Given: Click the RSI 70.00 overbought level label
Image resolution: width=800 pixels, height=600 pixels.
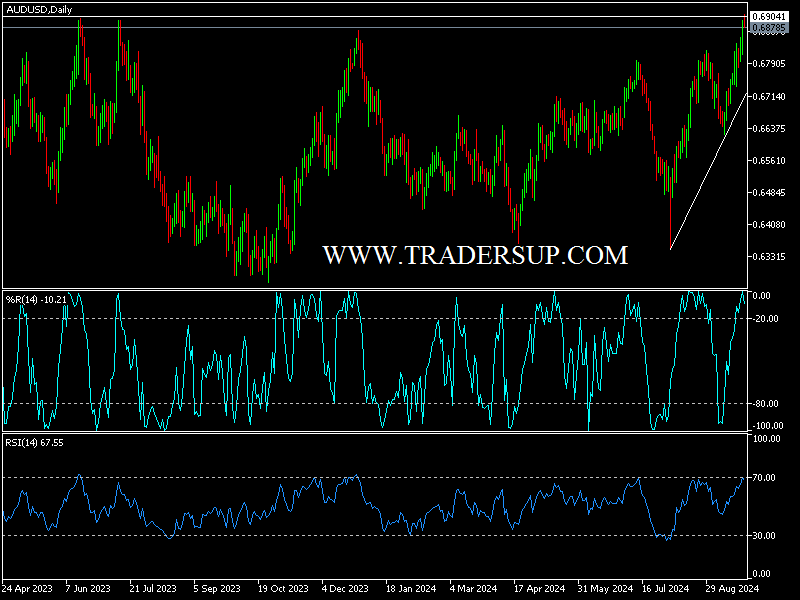Looking at the screenshot, I should coord(765,478).
